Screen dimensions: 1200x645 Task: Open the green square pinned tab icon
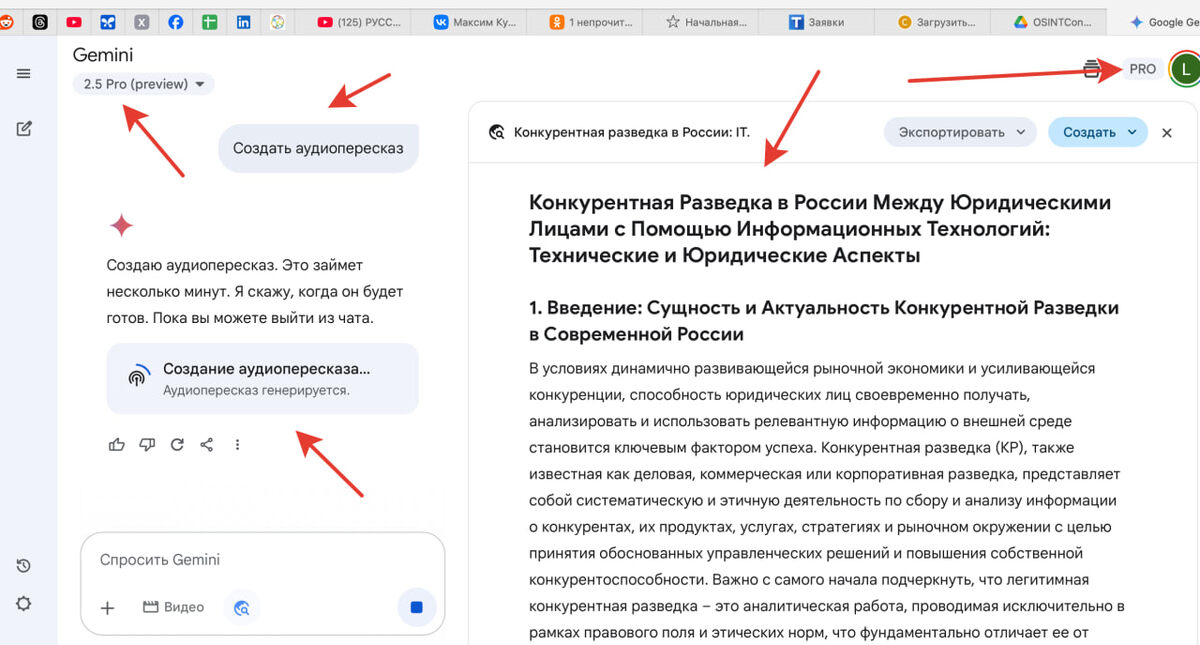[x=209, y=22]
